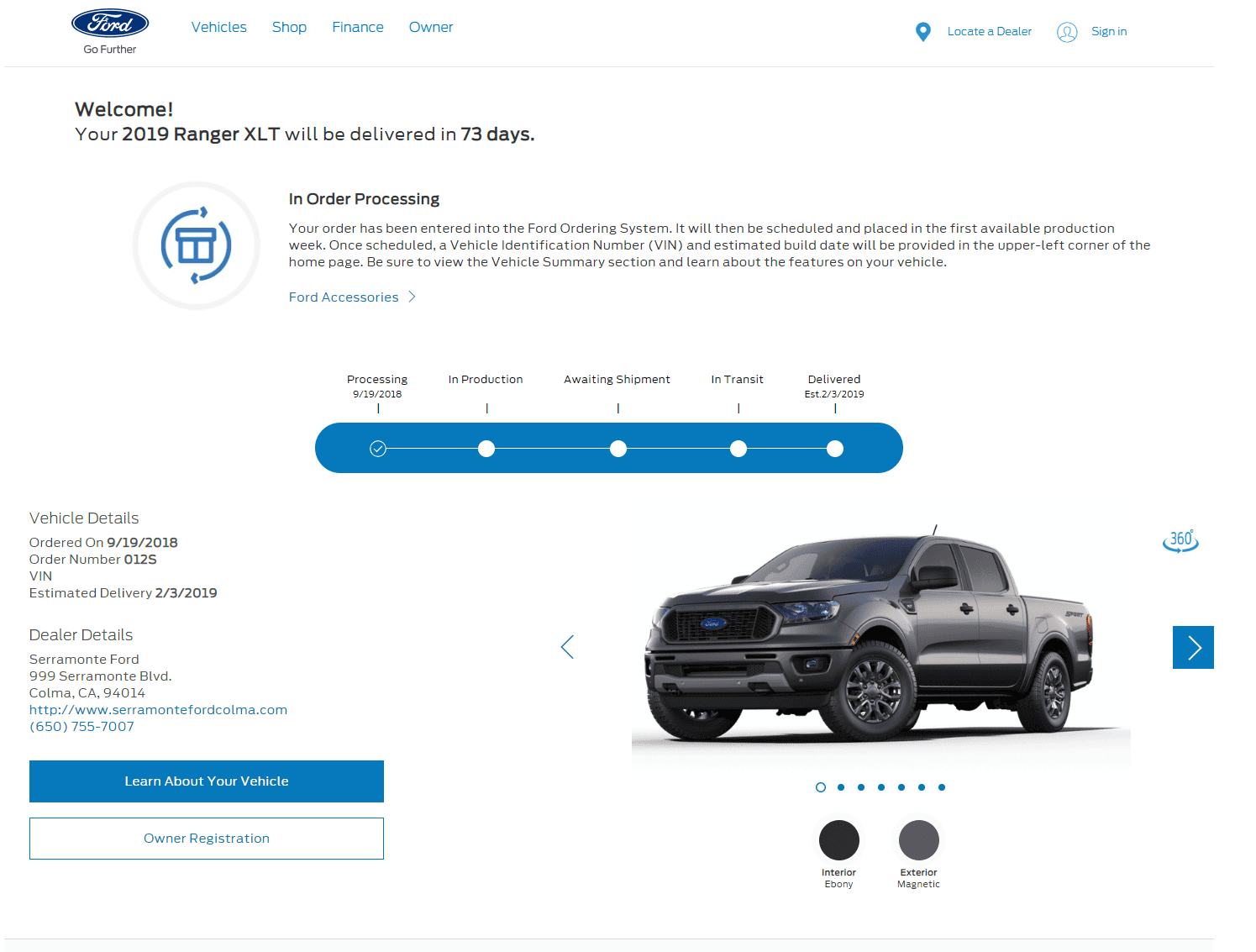The width and height of the screenshot is (1256, 952).
Task: Open the Vehicles menu
Action: point(219,27)
